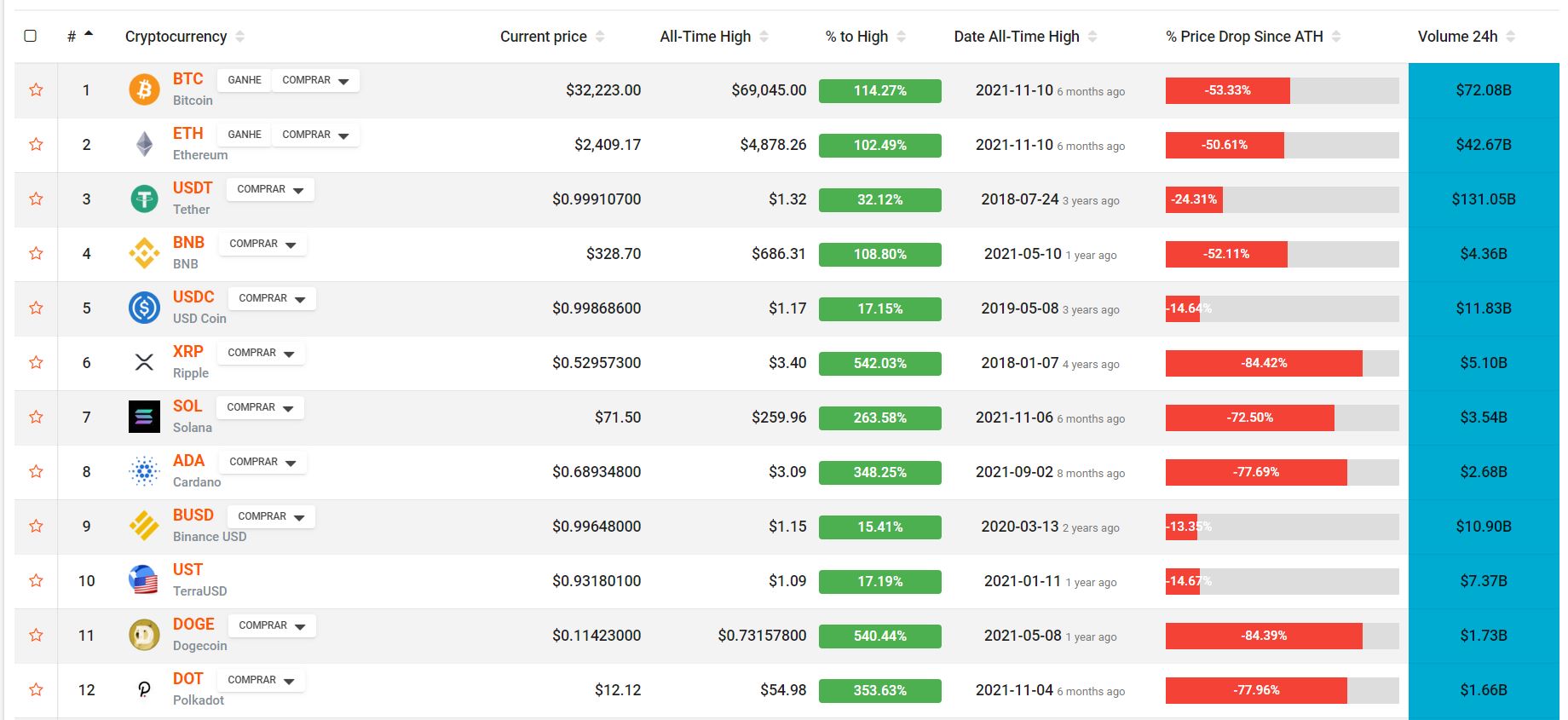The width and height of the screenshot is (1568, 720).
Task: Click the TerraUSD logo icon
Action: [144, 580]
